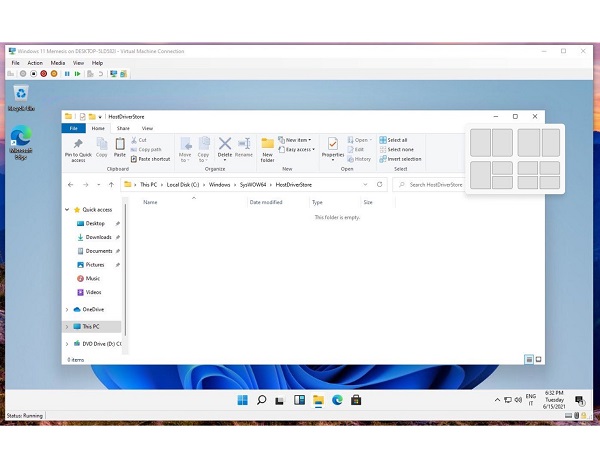Click Paste shortcut in ribbon
The width and height of the screenshot is (600, 451).
pyautogui.click(x=150, y=159)
